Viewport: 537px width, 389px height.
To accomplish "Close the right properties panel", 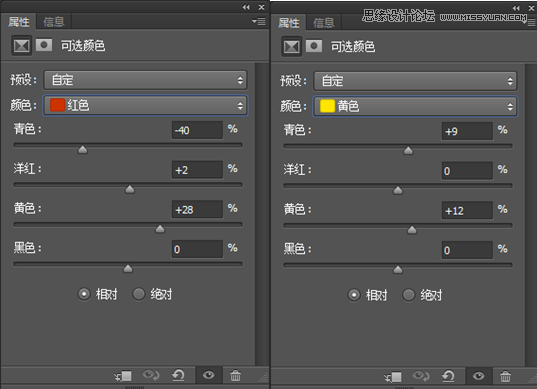I will [x=532, y=8].
